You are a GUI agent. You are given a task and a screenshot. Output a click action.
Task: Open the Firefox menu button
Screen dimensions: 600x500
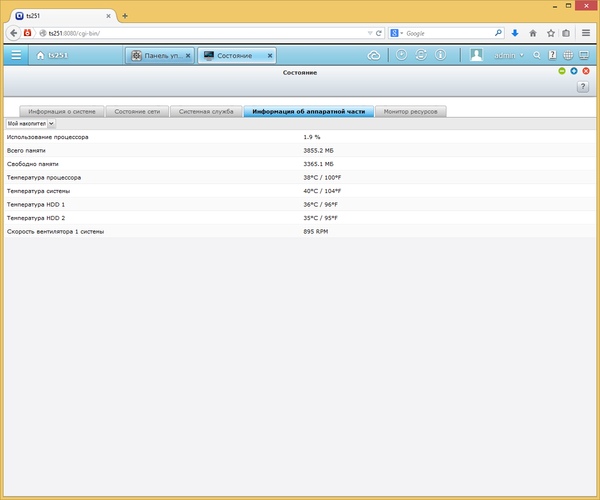[x=586, y=33]
